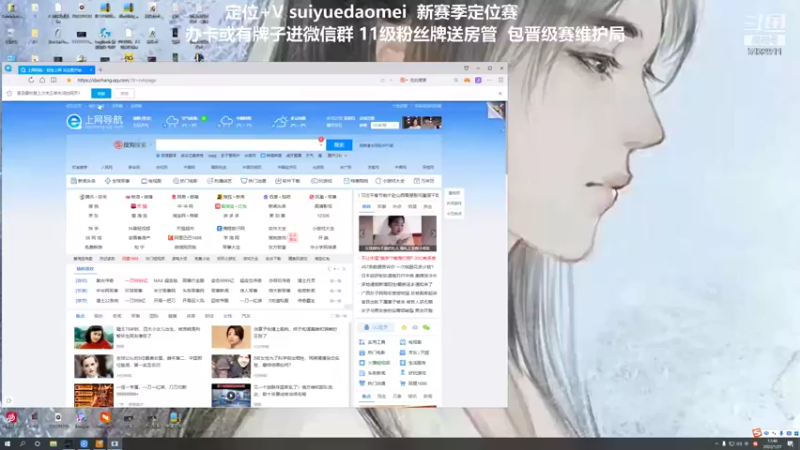Open the orange game controller icon
Image resolution: width=800 pixels, height=450 pixels.
click(x=467, y=80)
